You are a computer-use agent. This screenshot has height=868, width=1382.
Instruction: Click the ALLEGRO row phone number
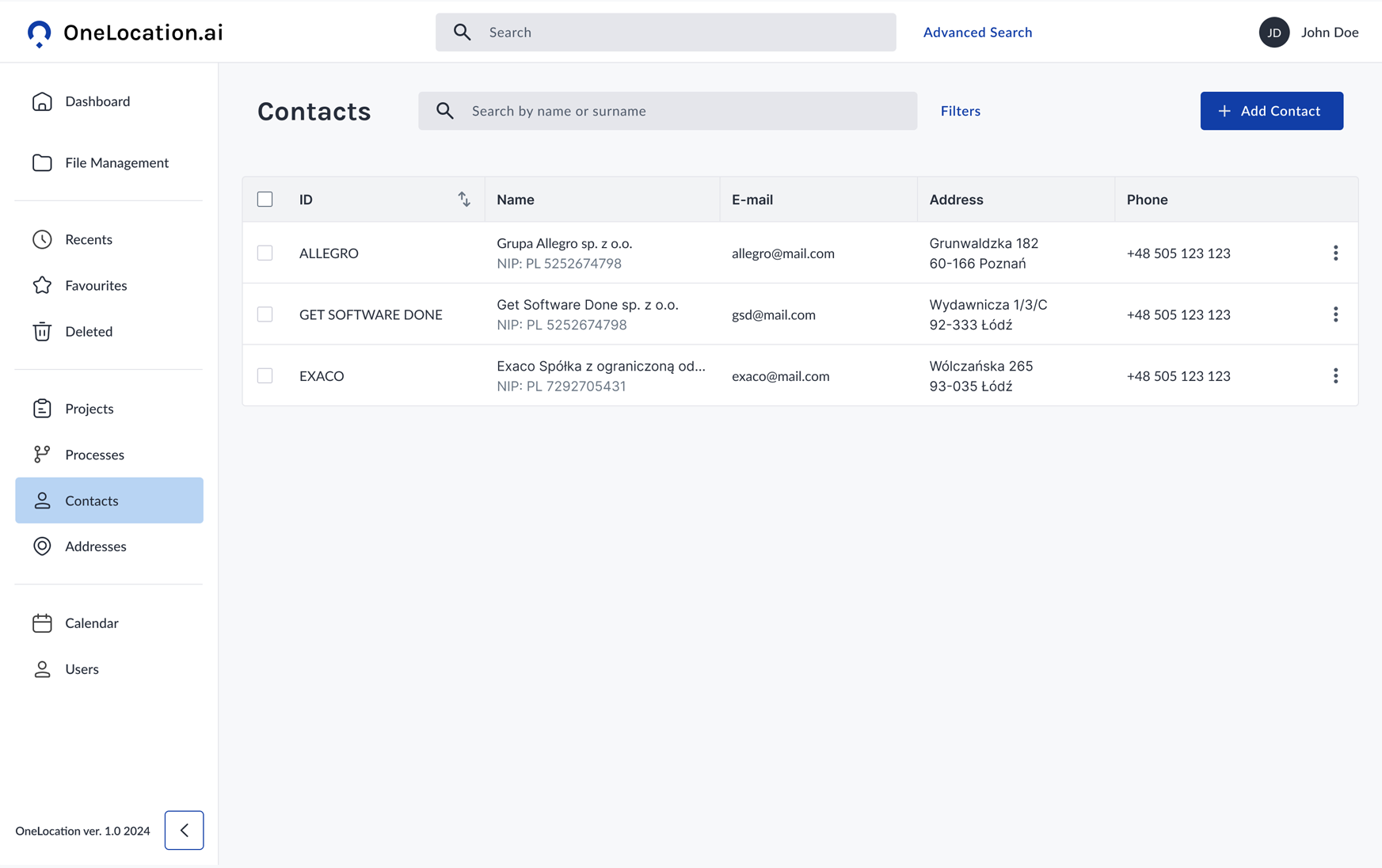(x=1178, y=253)
